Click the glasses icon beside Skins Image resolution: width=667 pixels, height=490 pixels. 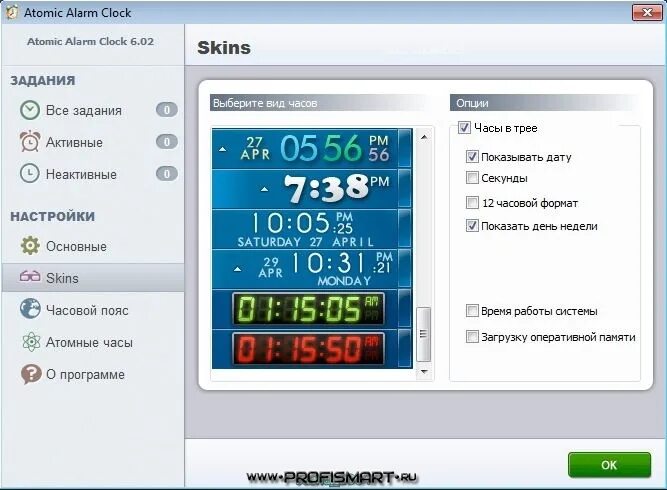(x=30, y=277)
